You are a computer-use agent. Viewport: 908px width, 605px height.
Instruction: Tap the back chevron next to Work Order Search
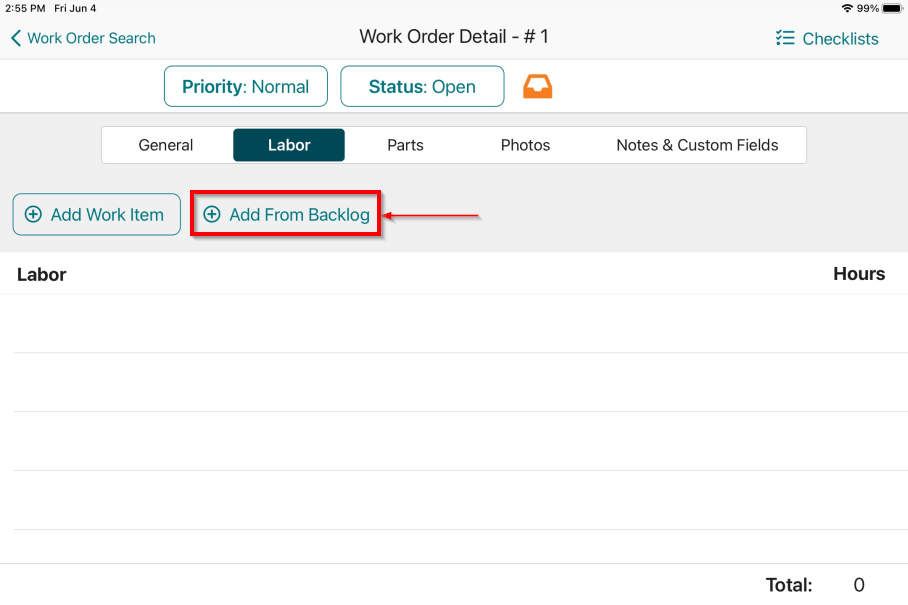pos(14,38)
